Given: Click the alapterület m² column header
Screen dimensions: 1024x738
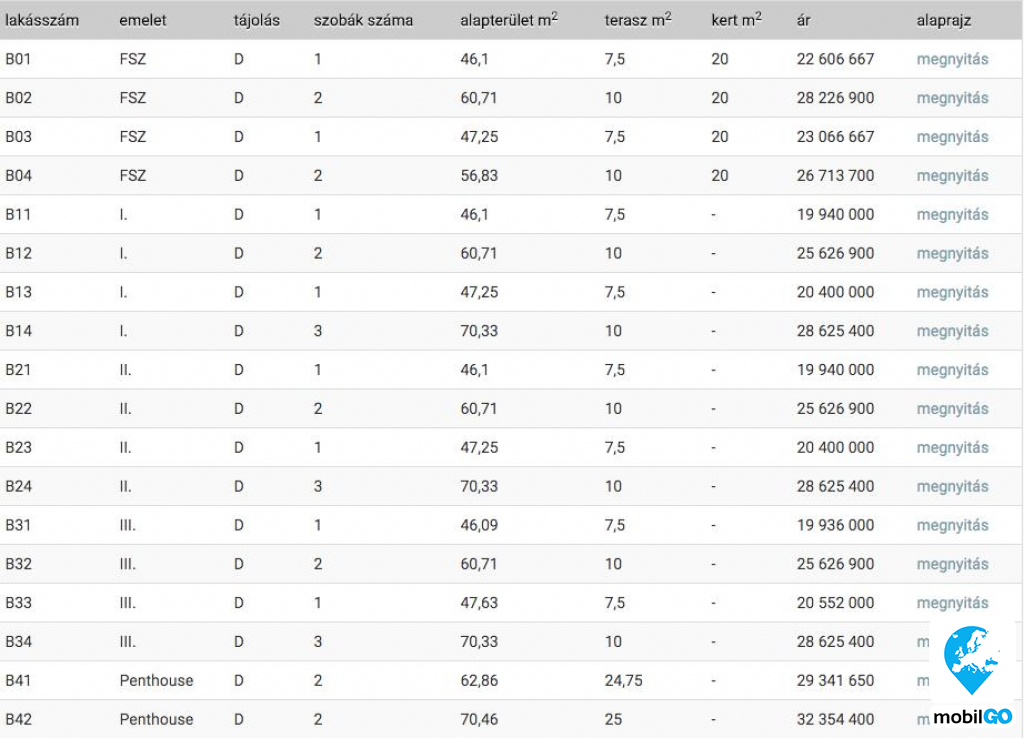Looking at the screenshot, I should (x=509, y=20).
